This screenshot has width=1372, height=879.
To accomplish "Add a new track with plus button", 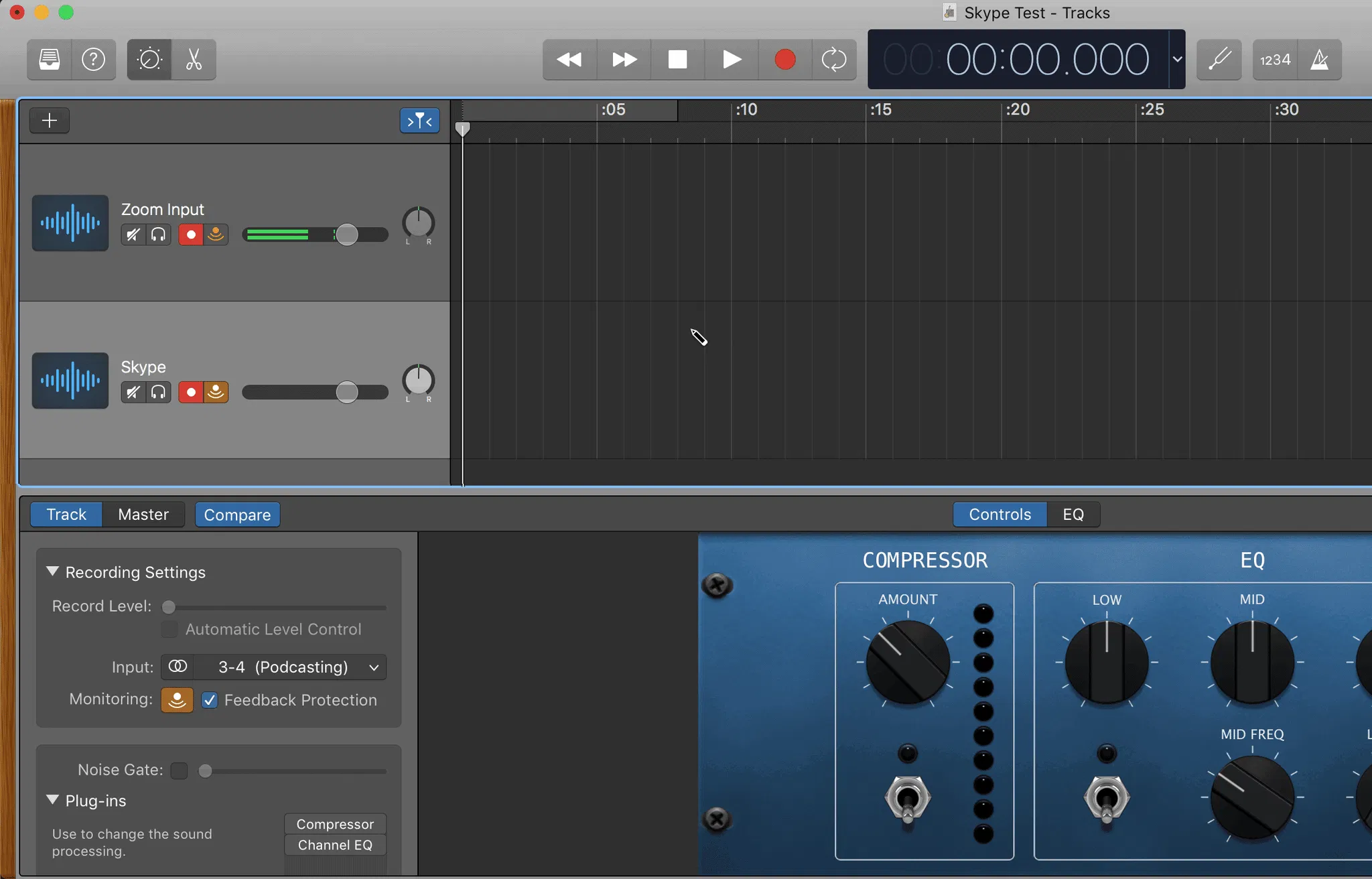I will pos(50,121).
